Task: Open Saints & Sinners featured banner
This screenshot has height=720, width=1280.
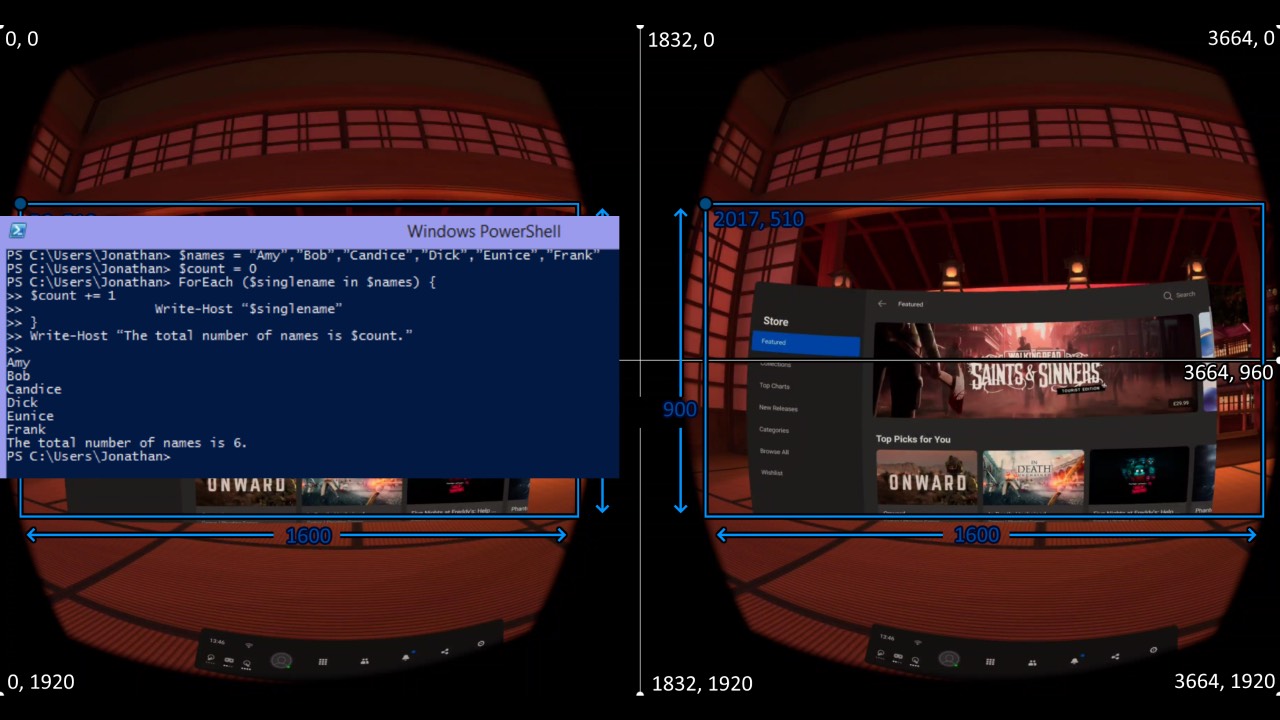Action: point(1035,370)
